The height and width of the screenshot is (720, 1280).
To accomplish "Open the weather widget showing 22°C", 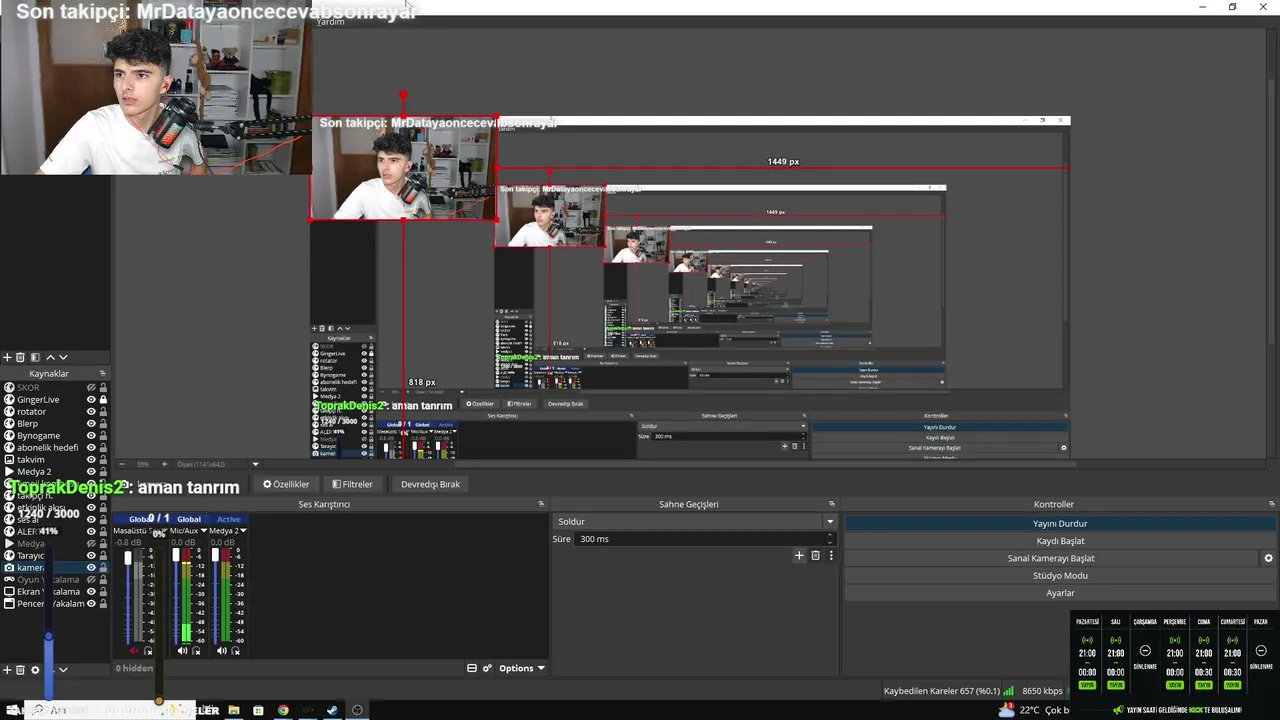I will (x=1035, y=710).
